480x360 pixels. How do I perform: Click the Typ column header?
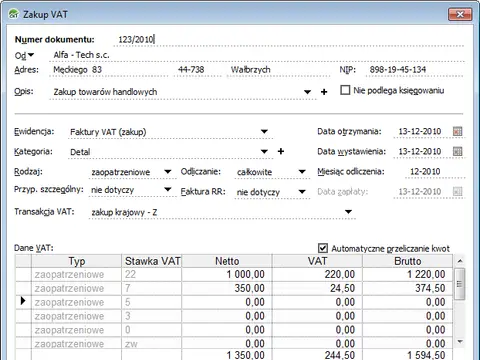click(77, 261)
